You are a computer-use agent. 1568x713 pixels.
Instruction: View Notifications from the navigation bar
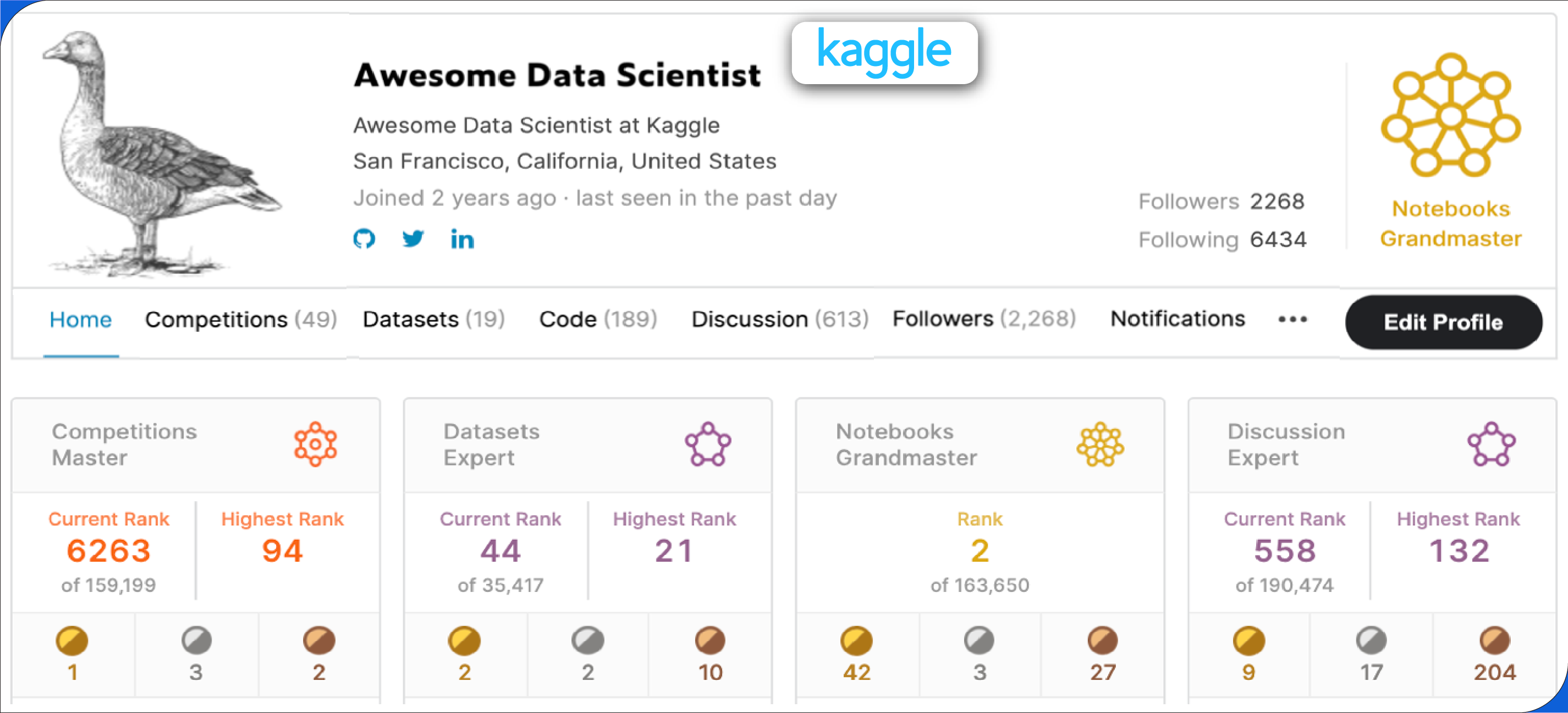pyautogui.click(x=1176, y=319)
